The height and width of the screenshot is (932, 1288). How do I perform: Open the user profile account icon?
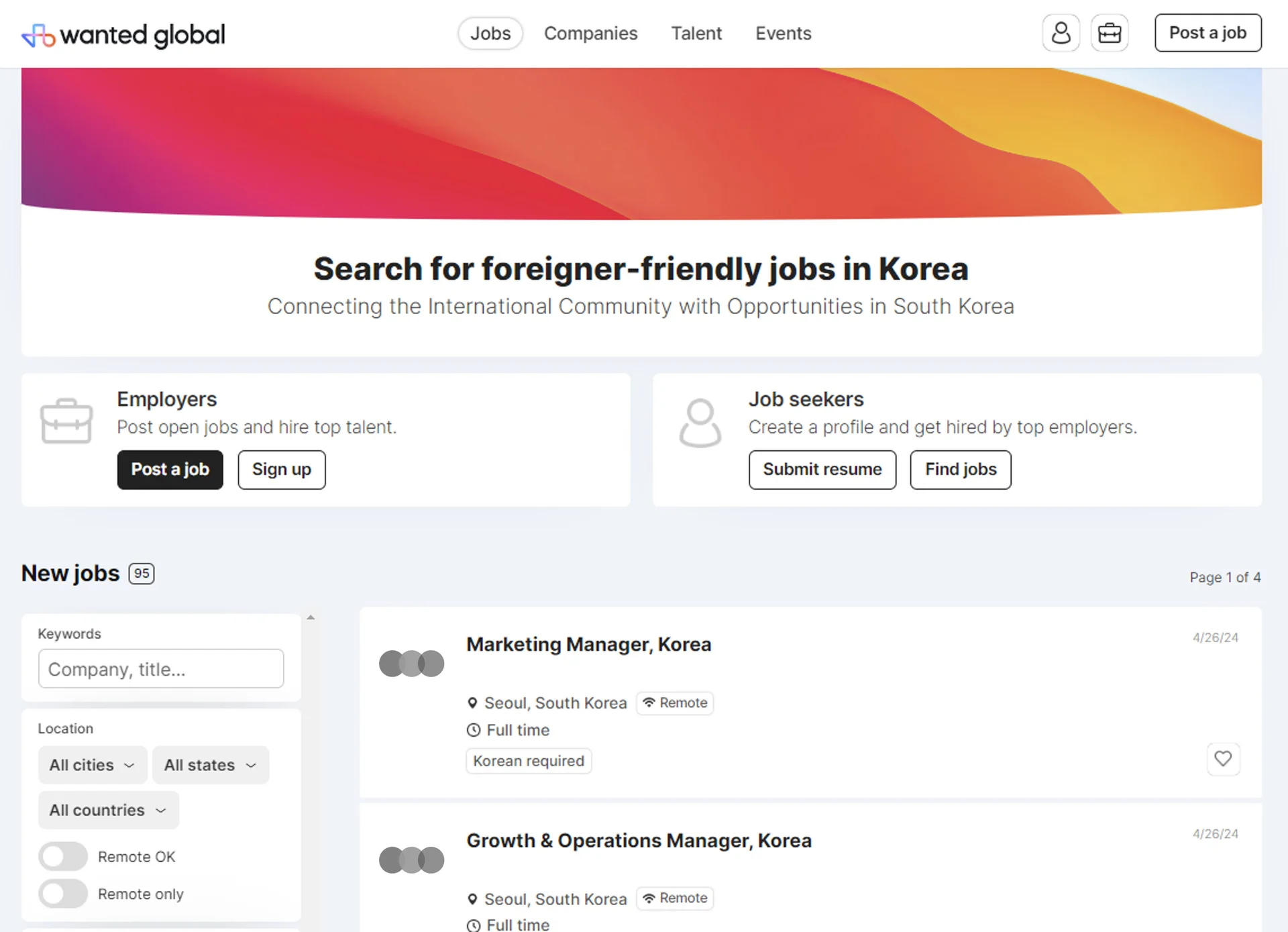point(1061,32)
